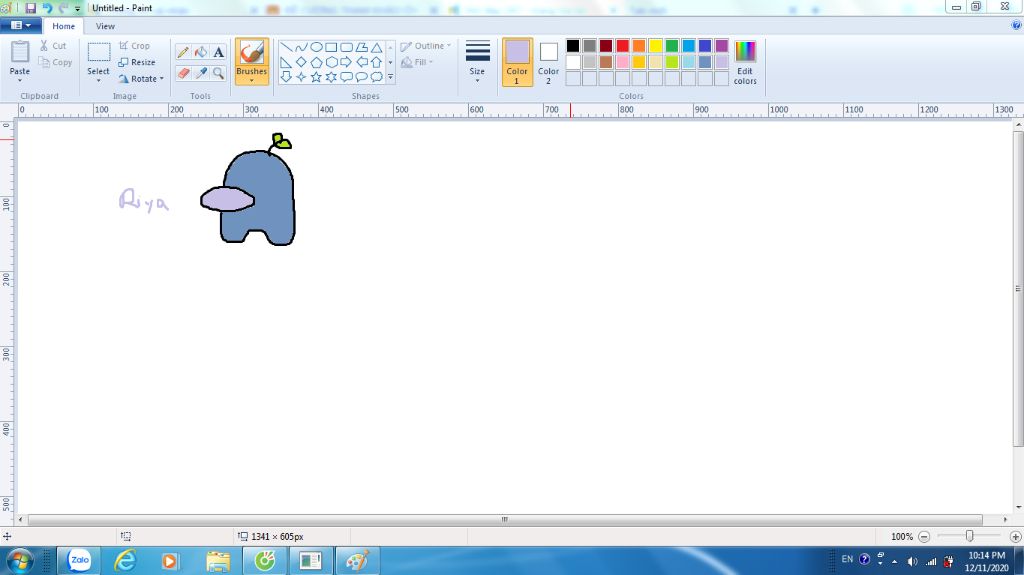Screen dimensions: 1024x575
Task: Choose the Down arrow shape
Action: point(286,77)
